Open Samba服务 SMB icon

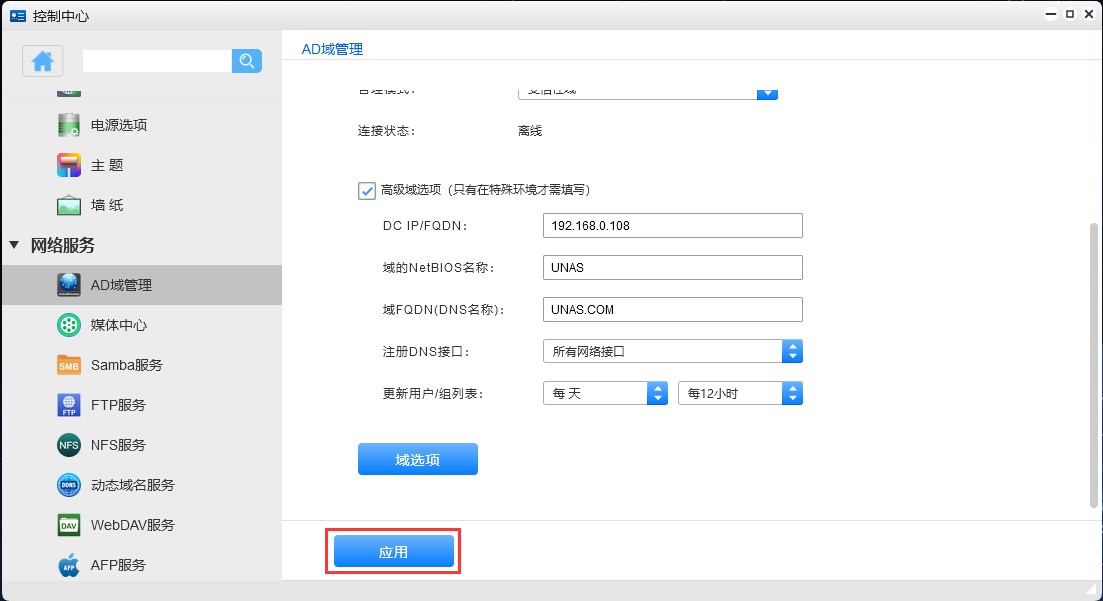pyautogui.click(x=69, y=365)
